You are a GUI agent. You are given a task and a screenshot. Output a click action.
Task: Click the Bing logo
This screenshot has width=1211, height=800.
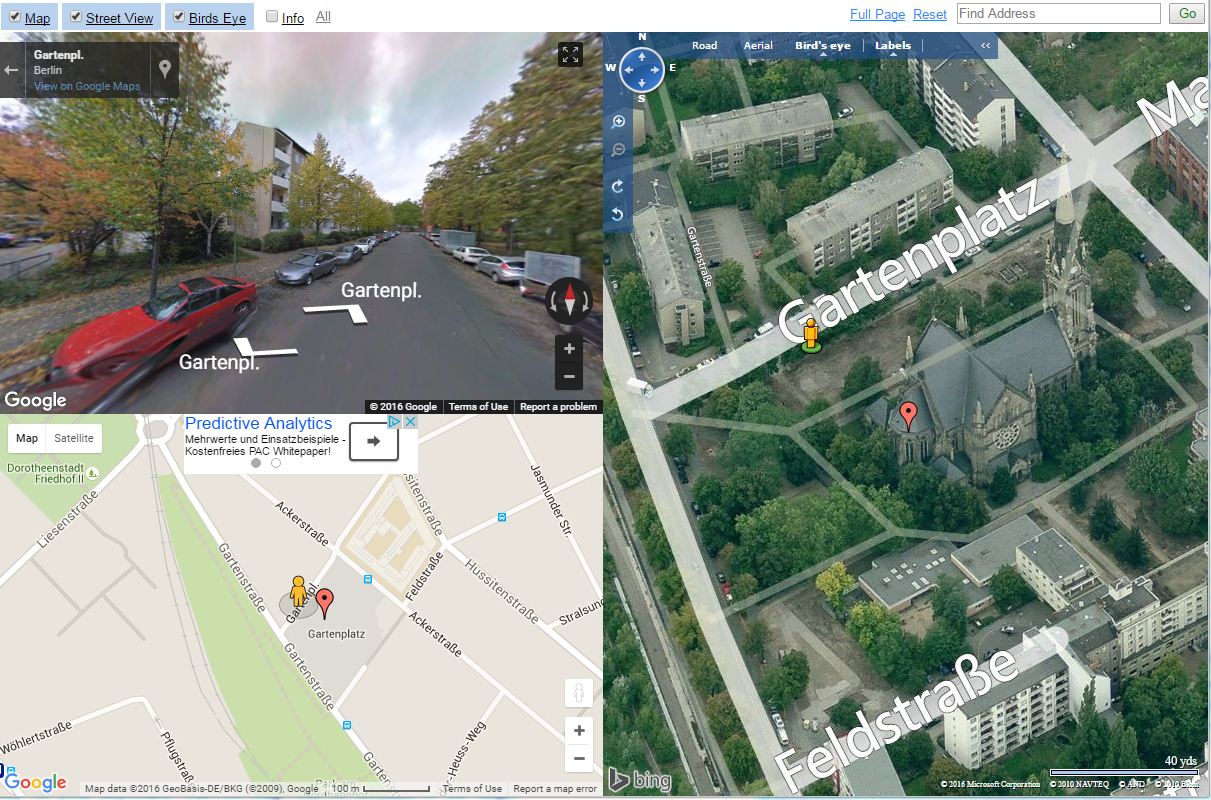tap(640, 779)
